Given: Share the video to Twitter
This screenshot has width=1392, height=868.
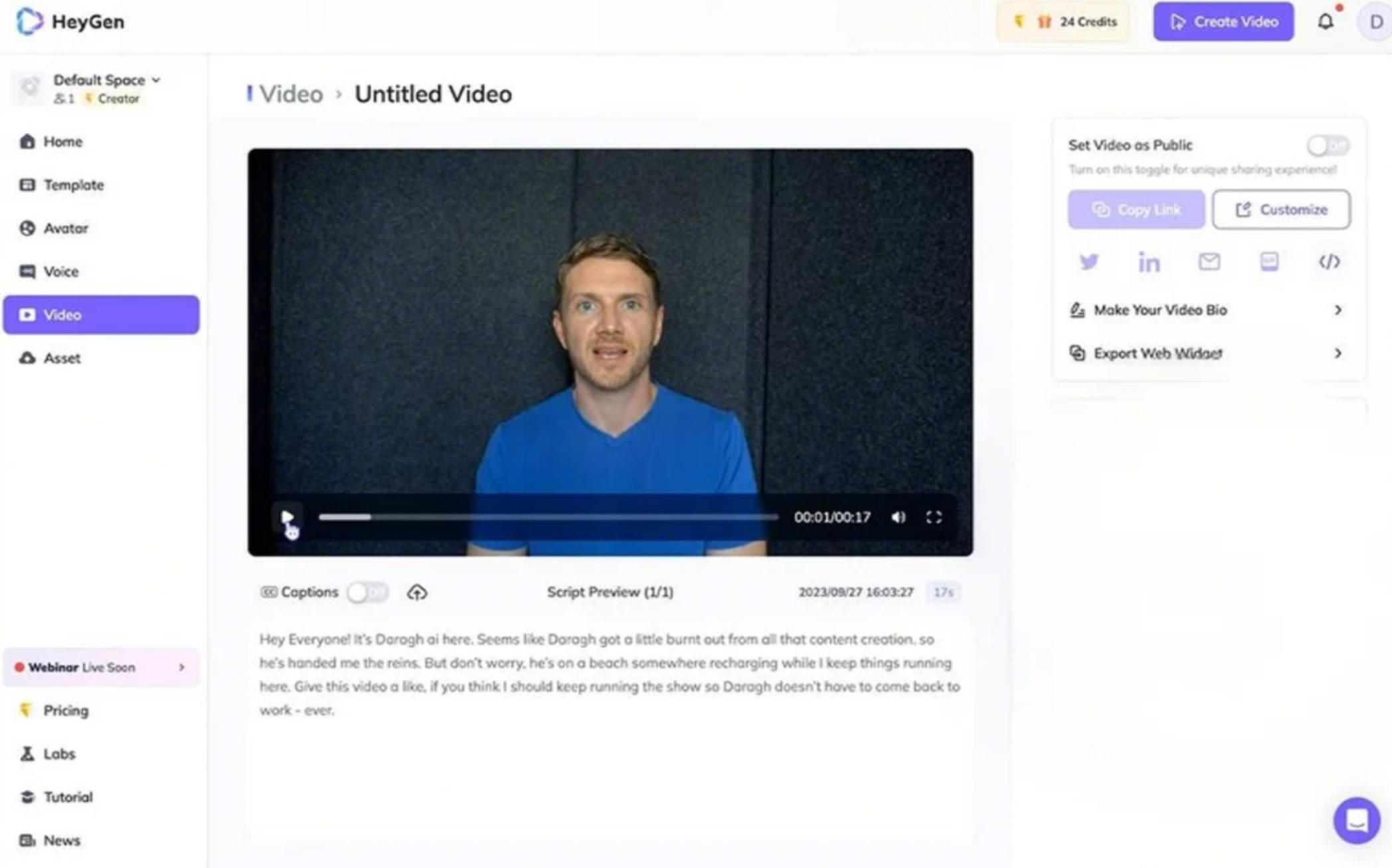Looking at the screenshot, I should click(1089, 262).
